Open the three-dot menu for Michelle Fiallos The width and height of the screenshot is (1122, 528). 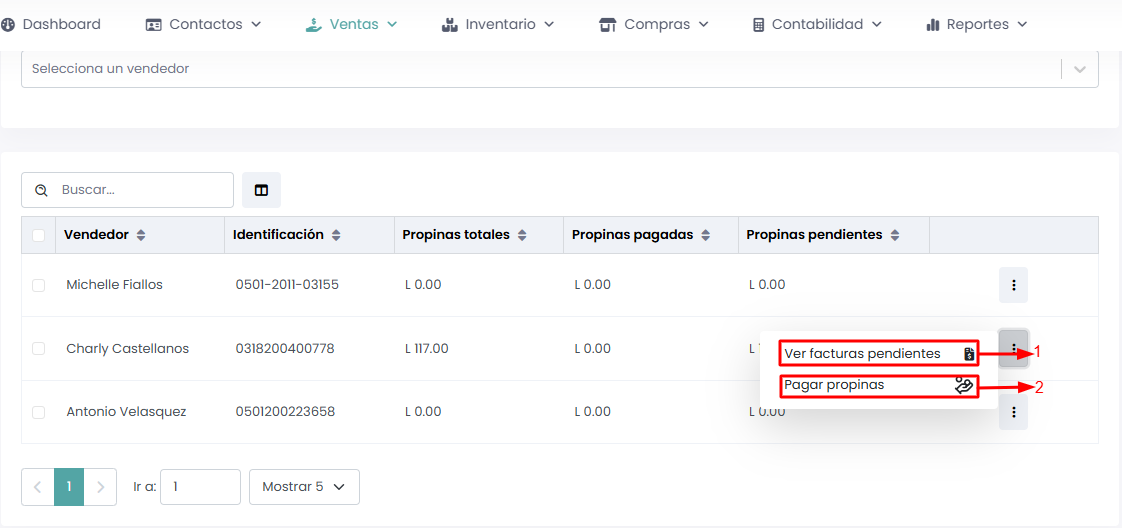(1013, 285)
